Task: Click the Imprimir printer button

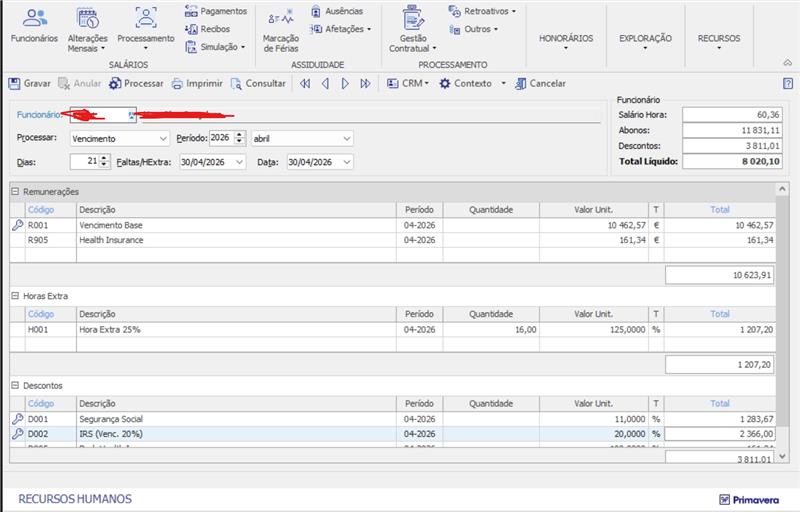Action: point(197,84)
